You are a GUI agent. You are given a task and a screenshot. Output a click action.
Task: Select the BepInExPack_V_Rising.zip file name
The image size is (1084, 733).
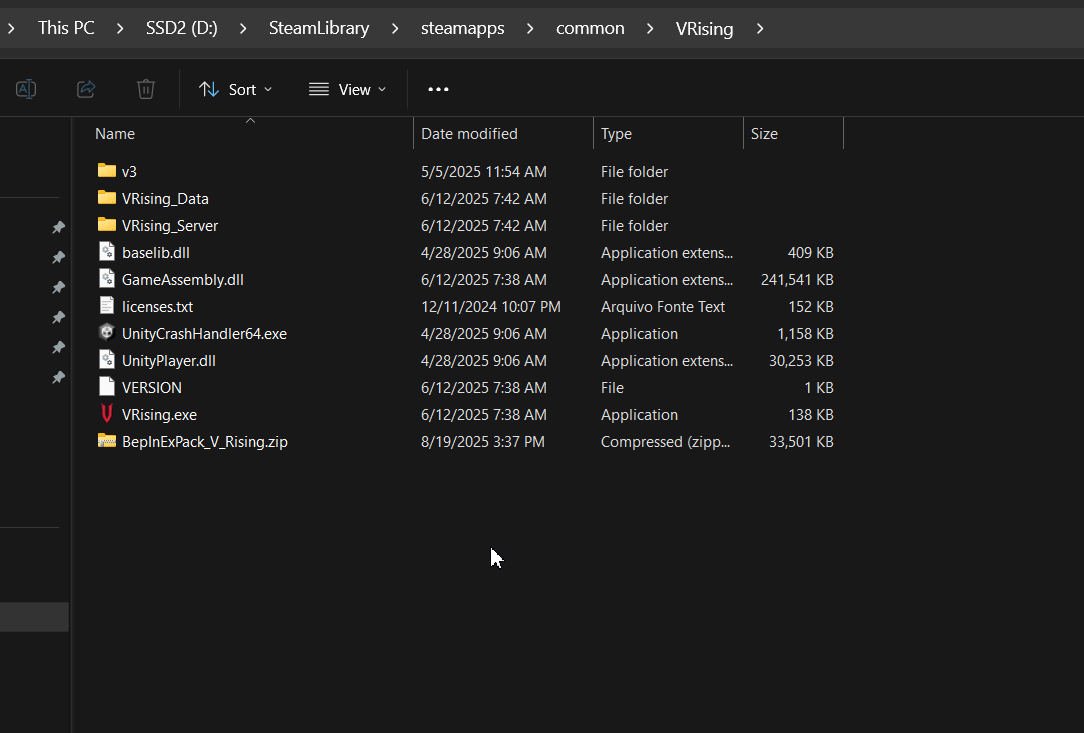[x=205, y=441]
